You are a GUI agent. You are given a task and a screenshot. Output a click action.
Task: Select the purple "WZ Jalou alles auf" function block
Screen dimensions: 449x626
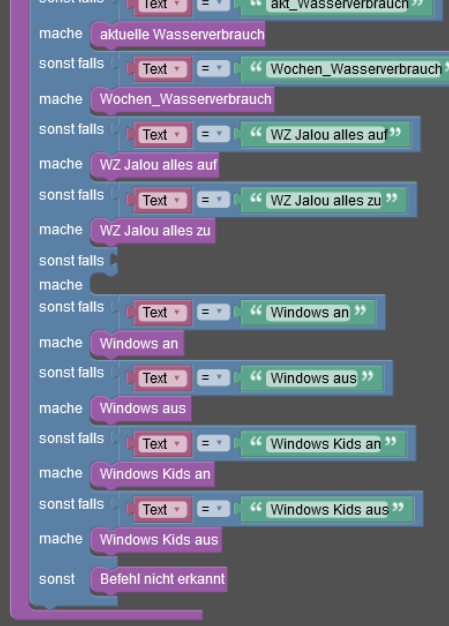(155, 164)
